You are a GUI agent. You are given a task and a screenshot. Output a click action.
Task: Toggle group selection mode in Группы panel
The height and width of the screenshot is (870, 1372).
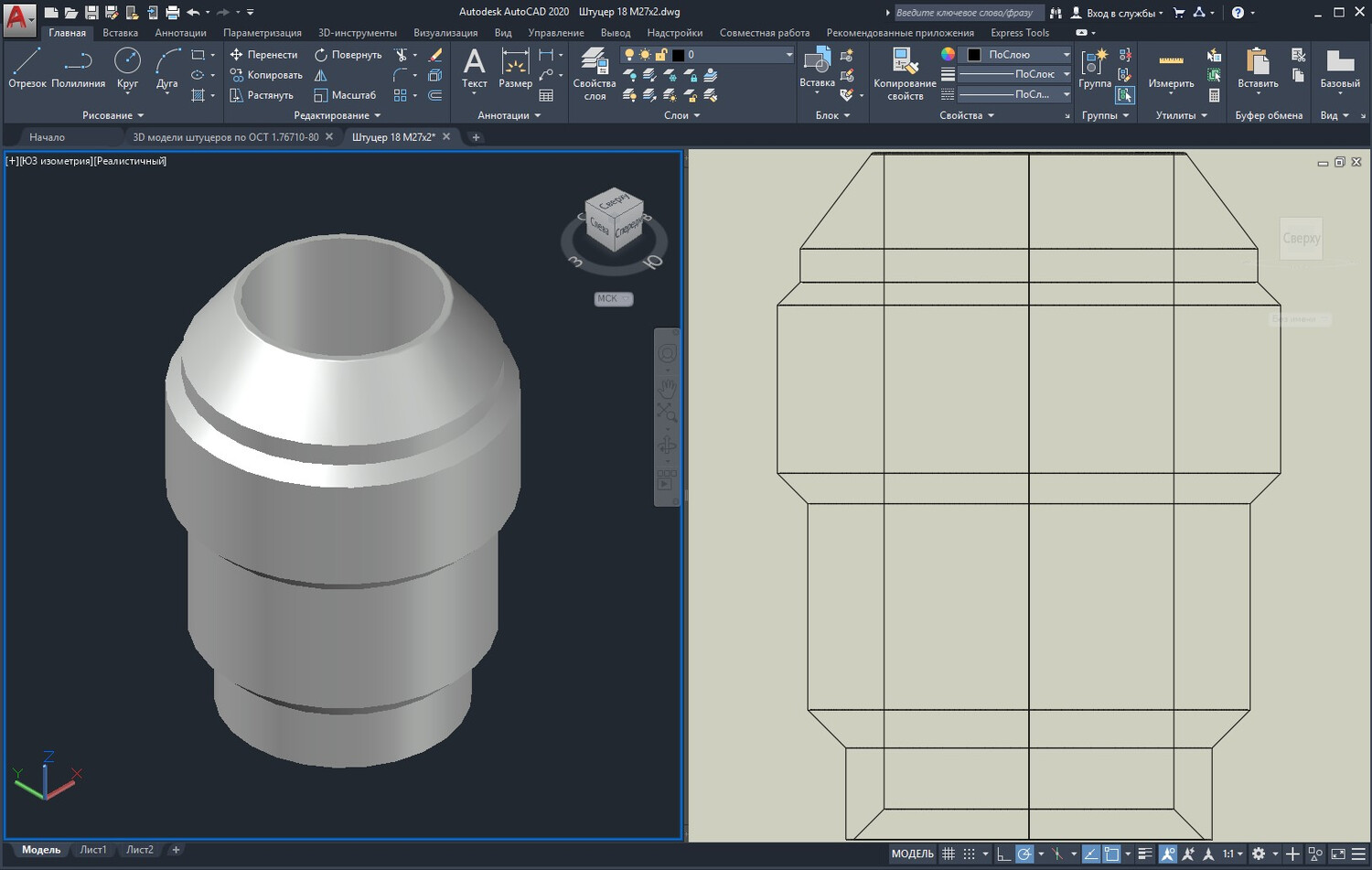pos(1125,95)
